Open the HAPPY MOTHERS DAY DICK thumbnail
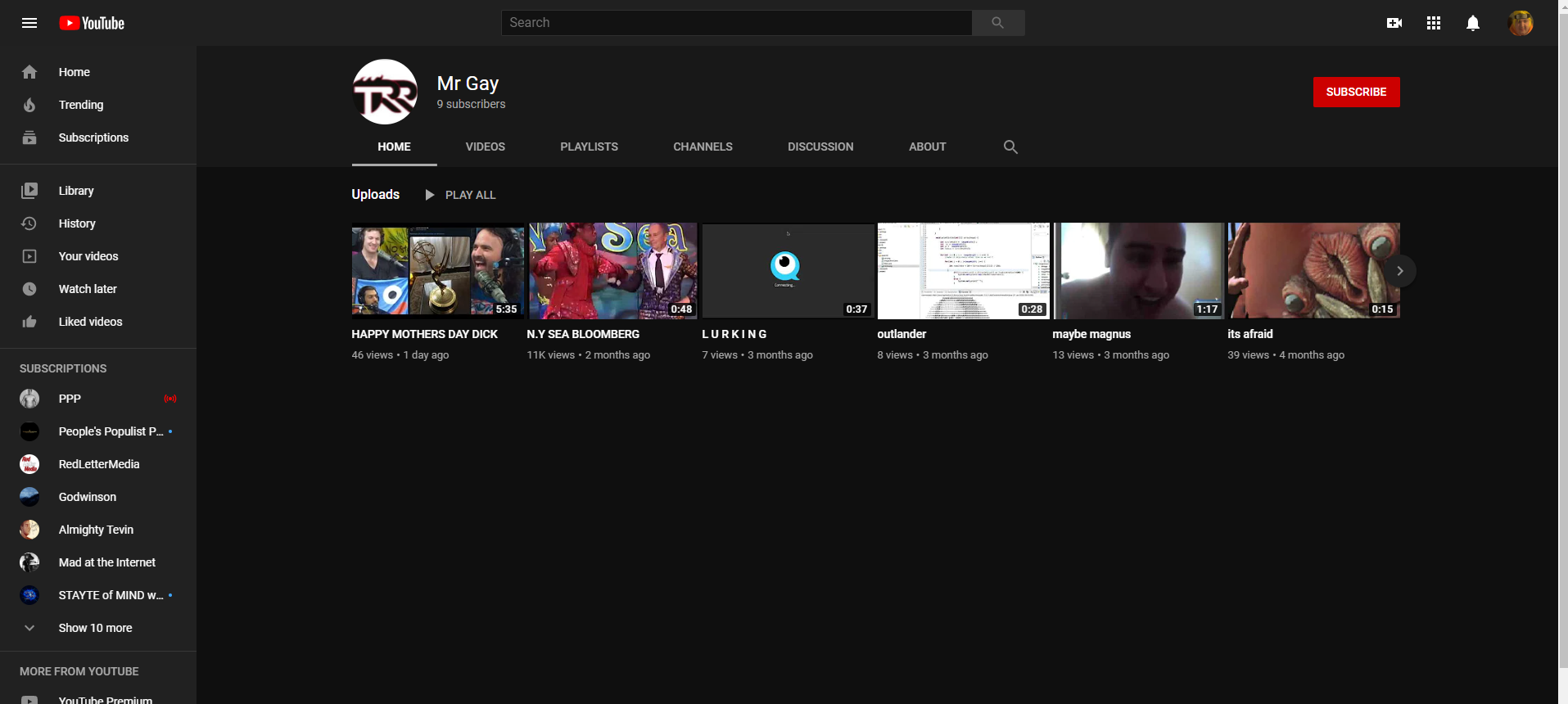This screenshot has height=704, width=1568. click(438, 271)
